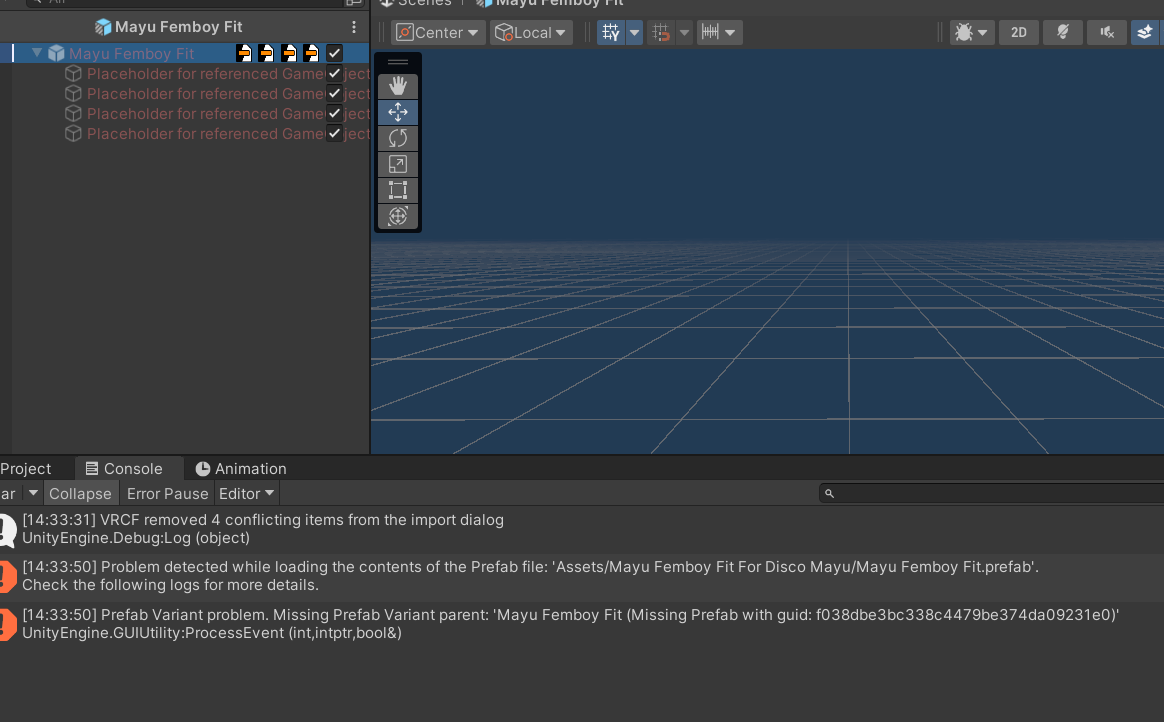The width and height of the screenshot is (1164, 722).
Task: Click error icon of Problem detected log
Action: (x=7, y=577)
